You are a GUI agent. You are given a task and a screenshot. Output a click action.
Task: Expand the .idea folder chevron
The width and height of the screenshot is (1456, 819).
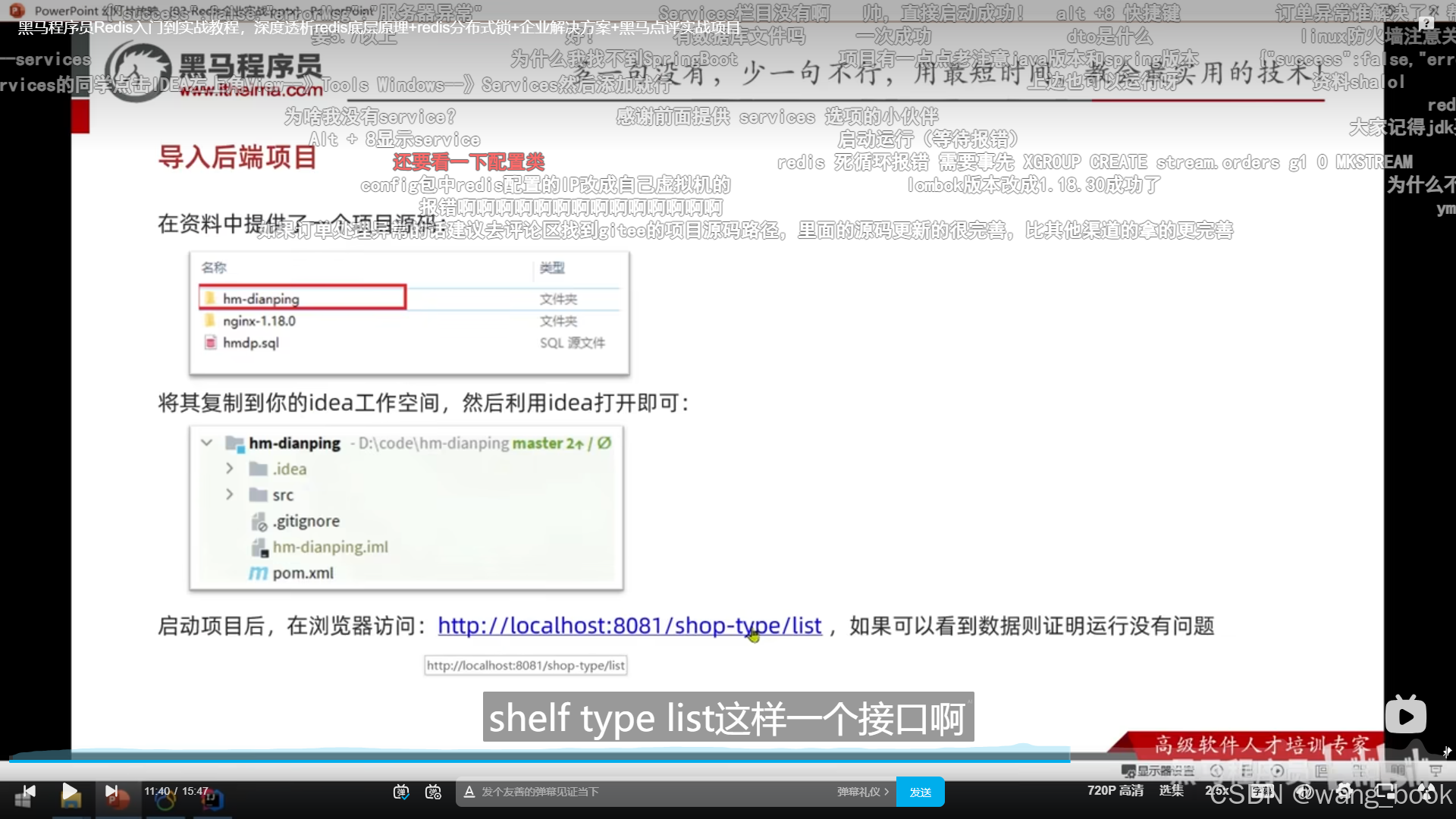[x=229, y=469]
